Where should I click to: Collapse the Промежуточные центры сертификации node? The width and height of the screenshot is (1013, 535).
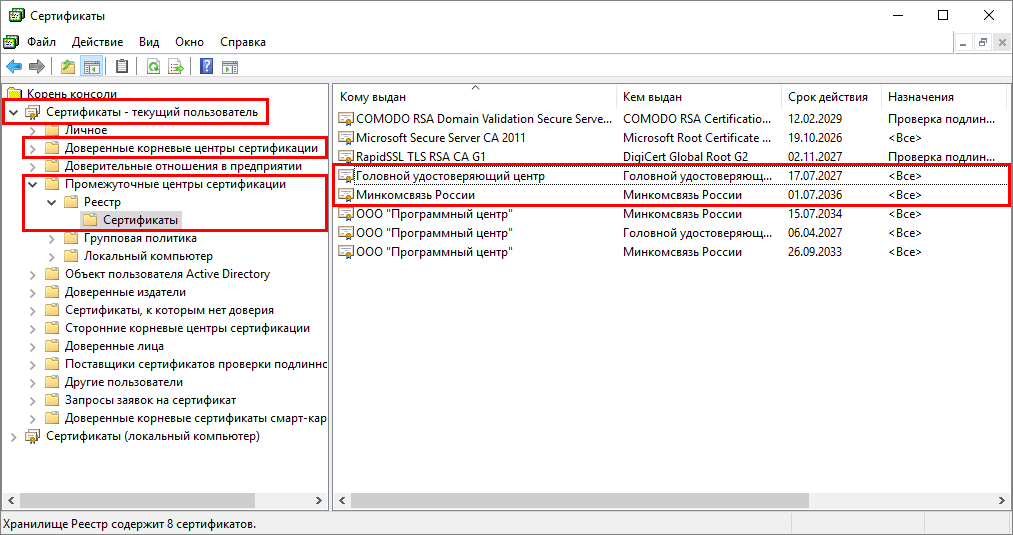[34, 184]
